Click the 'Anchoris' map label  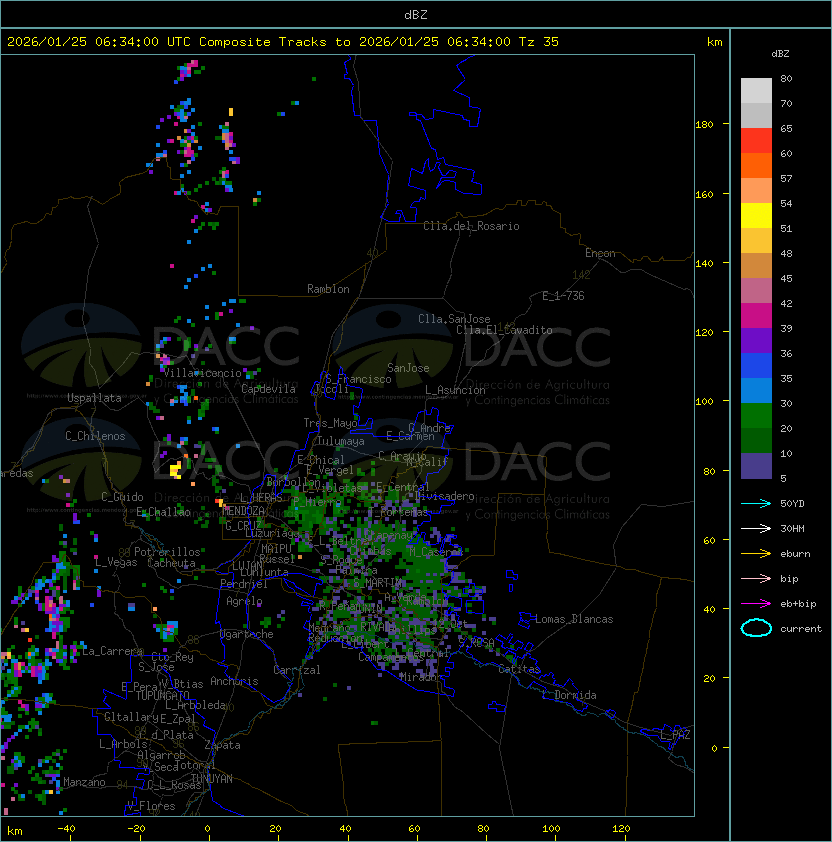coord(234,681)
